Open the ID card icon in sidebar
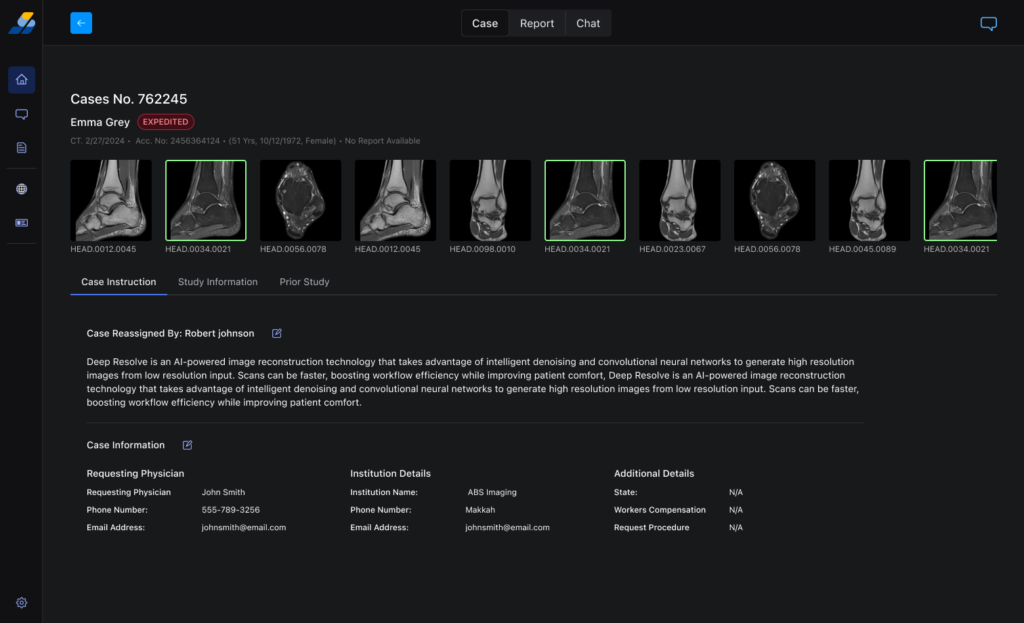 [x=22, y=223]
